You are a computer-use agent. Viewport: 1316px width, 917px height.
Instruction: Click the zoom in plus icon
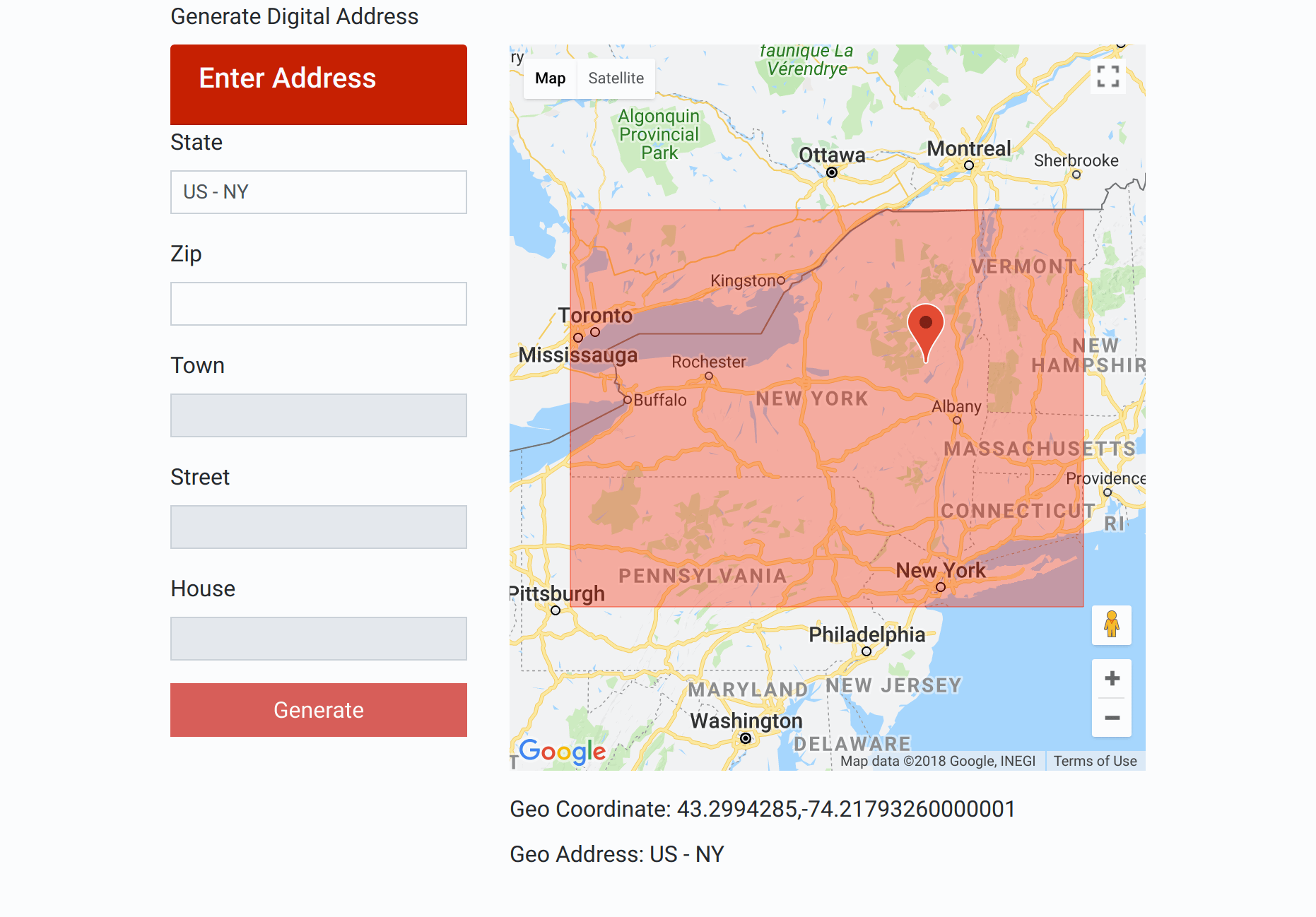[x=1111, y=678]
